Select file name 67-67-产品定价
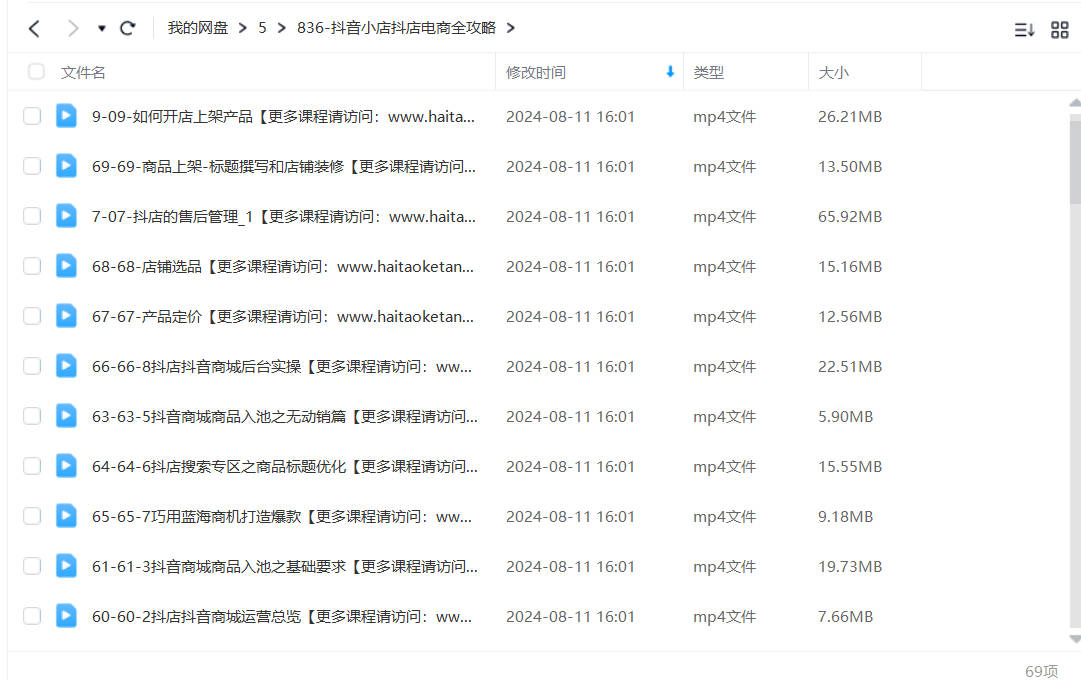Screen dimensions: 1081x680 (x=283, y=317)
